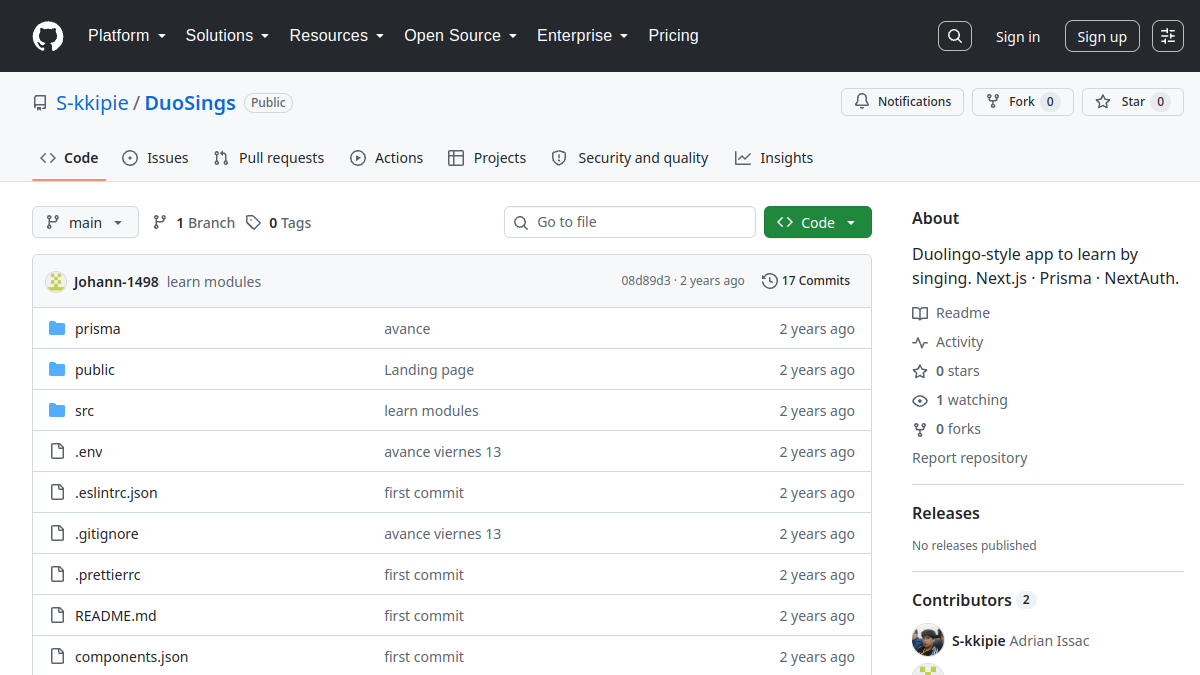Image resolution: width=1200 pixels, height=675 pixels.
Task: Open the .prettierrc file name
Action: coord(108,575)
